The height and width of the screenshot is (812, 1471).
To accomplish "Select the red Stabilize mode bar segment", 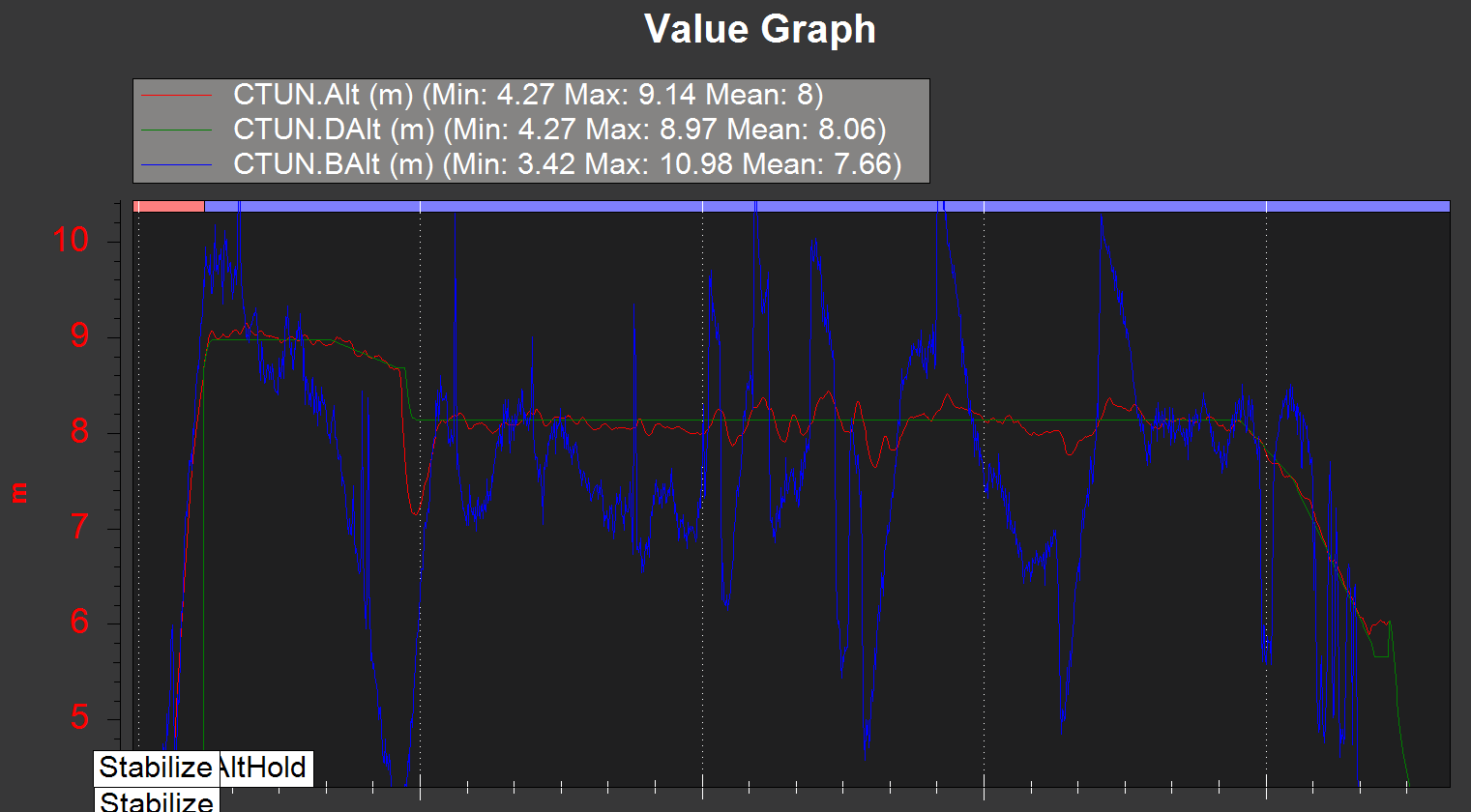I will (168, 206).
